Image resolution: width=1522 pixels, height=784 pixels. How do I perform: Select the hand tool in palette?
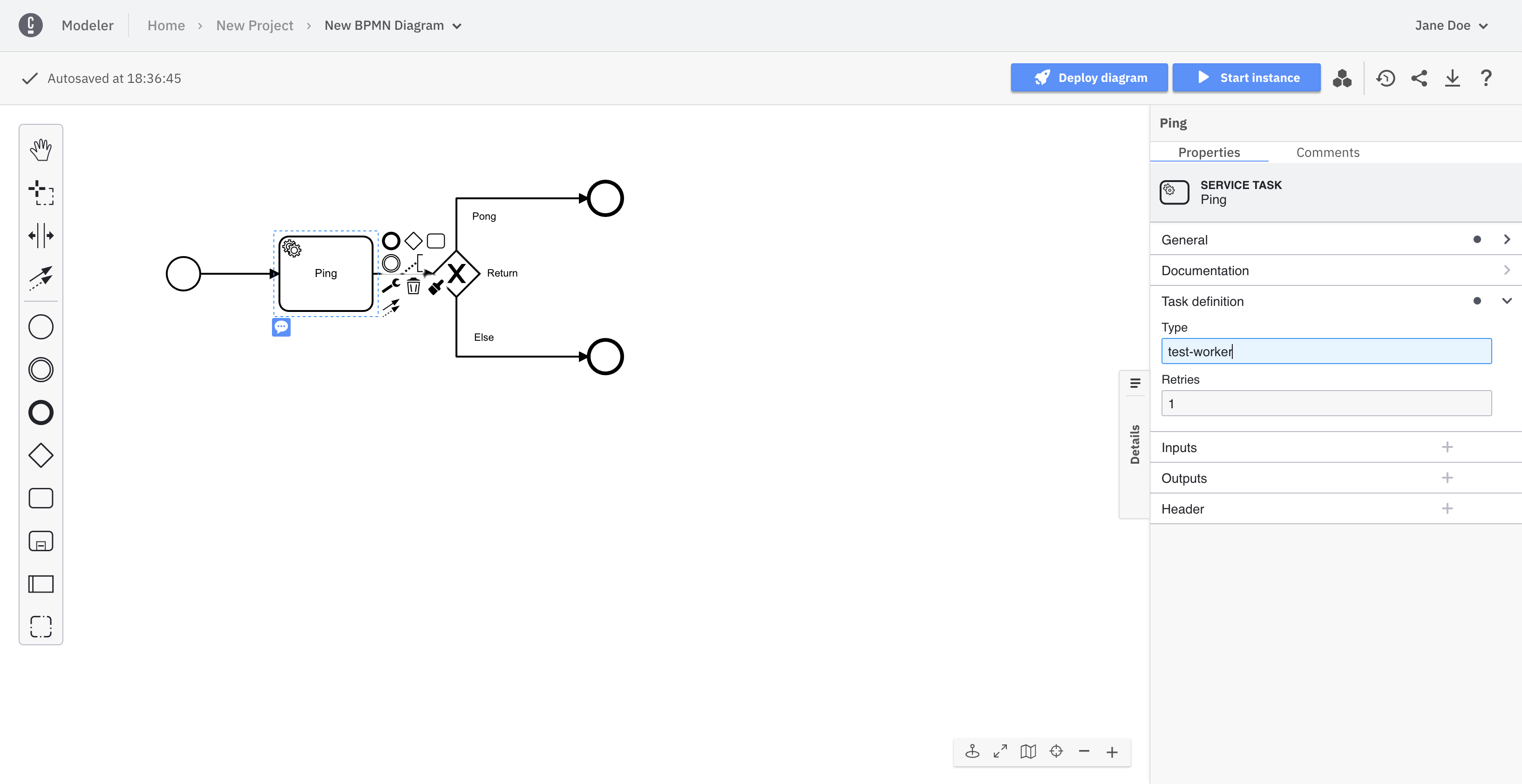[41, 149]
